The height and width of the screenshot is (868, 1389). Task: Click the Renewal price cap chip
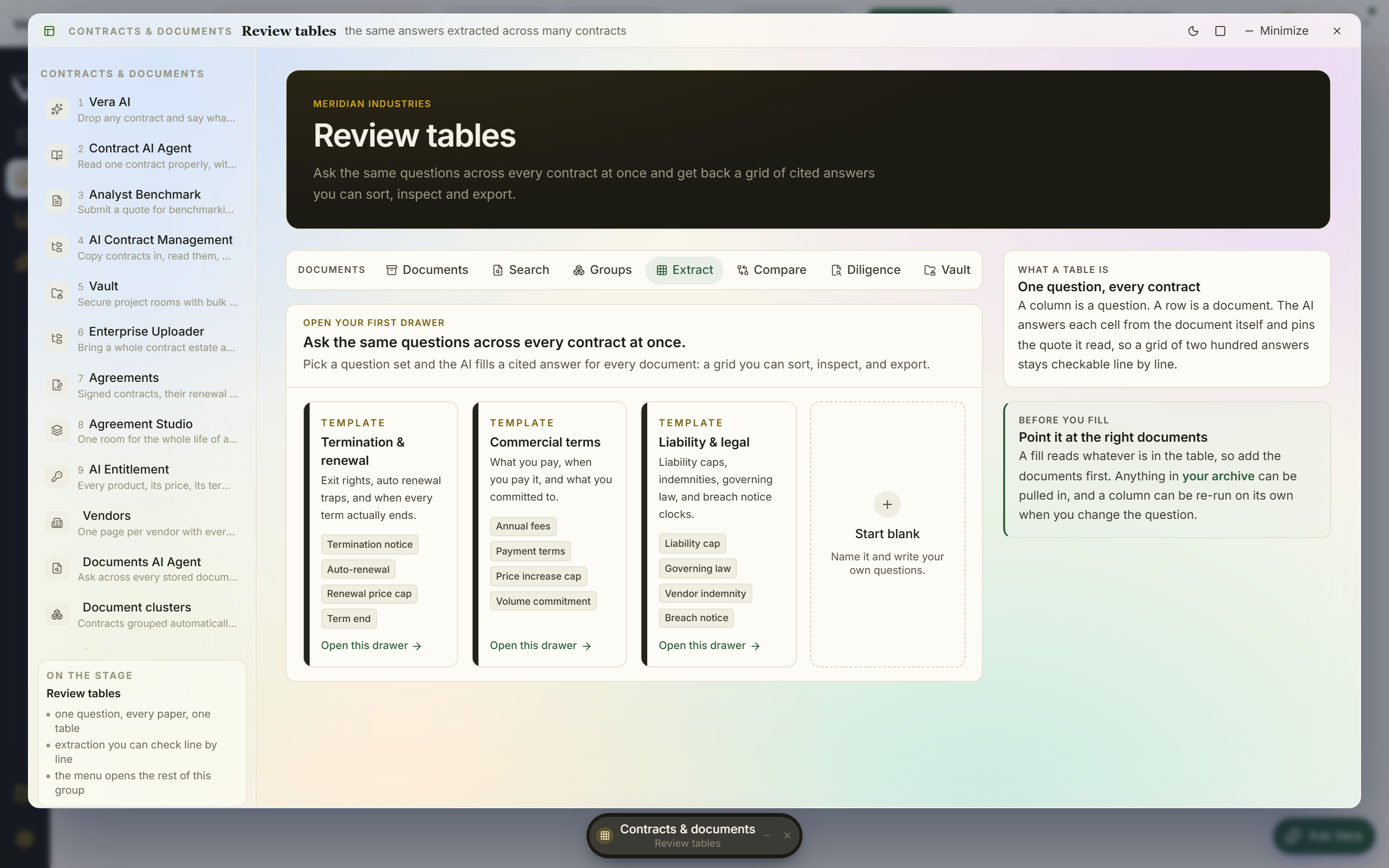[369, 594]
